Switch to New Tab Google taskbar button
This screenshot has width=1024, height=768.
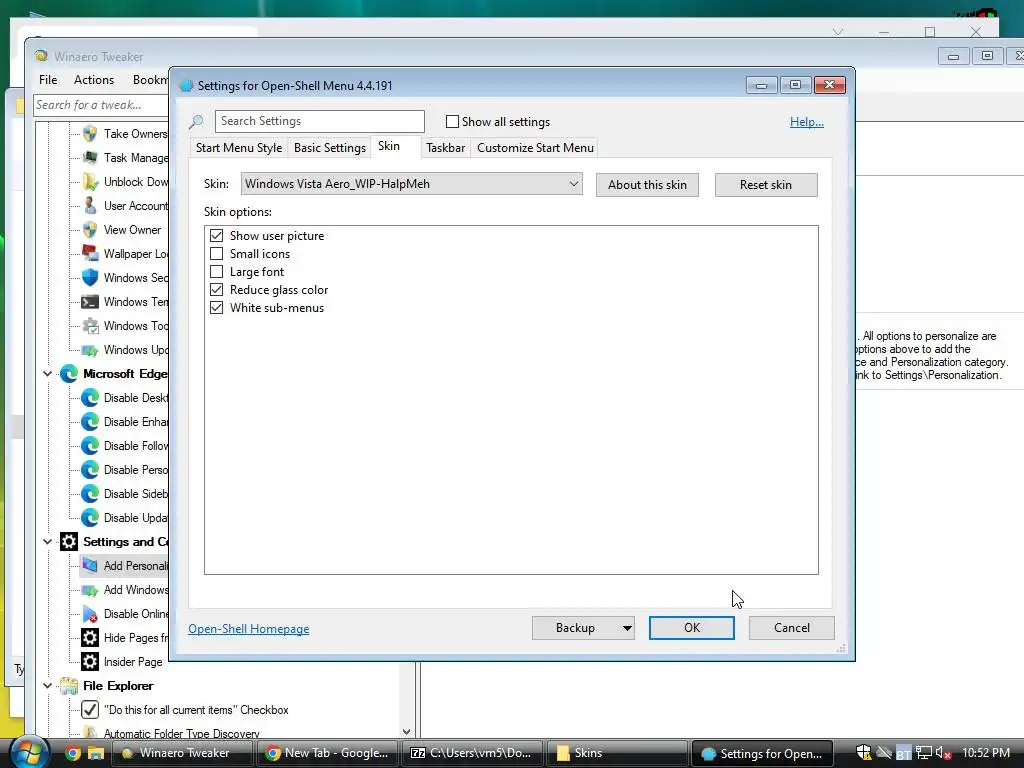tap(328, 753)
